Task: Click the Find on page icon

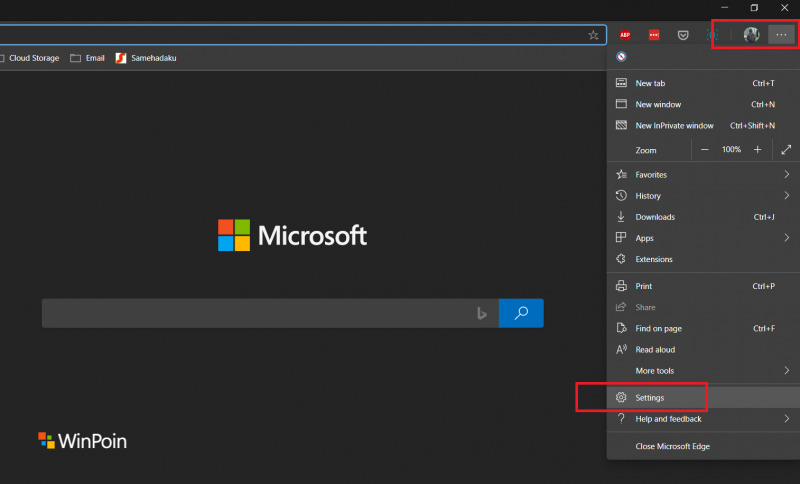Action: point(621,328)
